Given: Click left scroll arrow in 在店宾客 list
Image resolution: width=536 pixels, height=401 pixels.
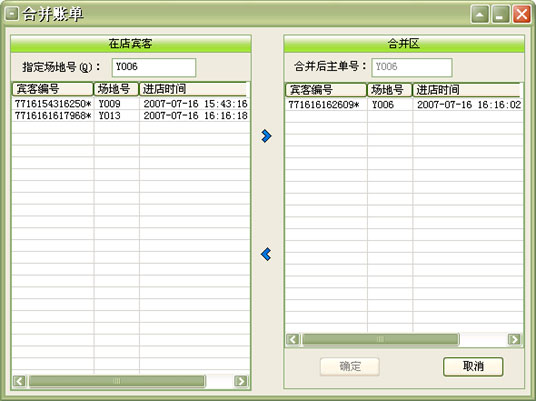Looking at the screenshot, I should tap(19, 381).
